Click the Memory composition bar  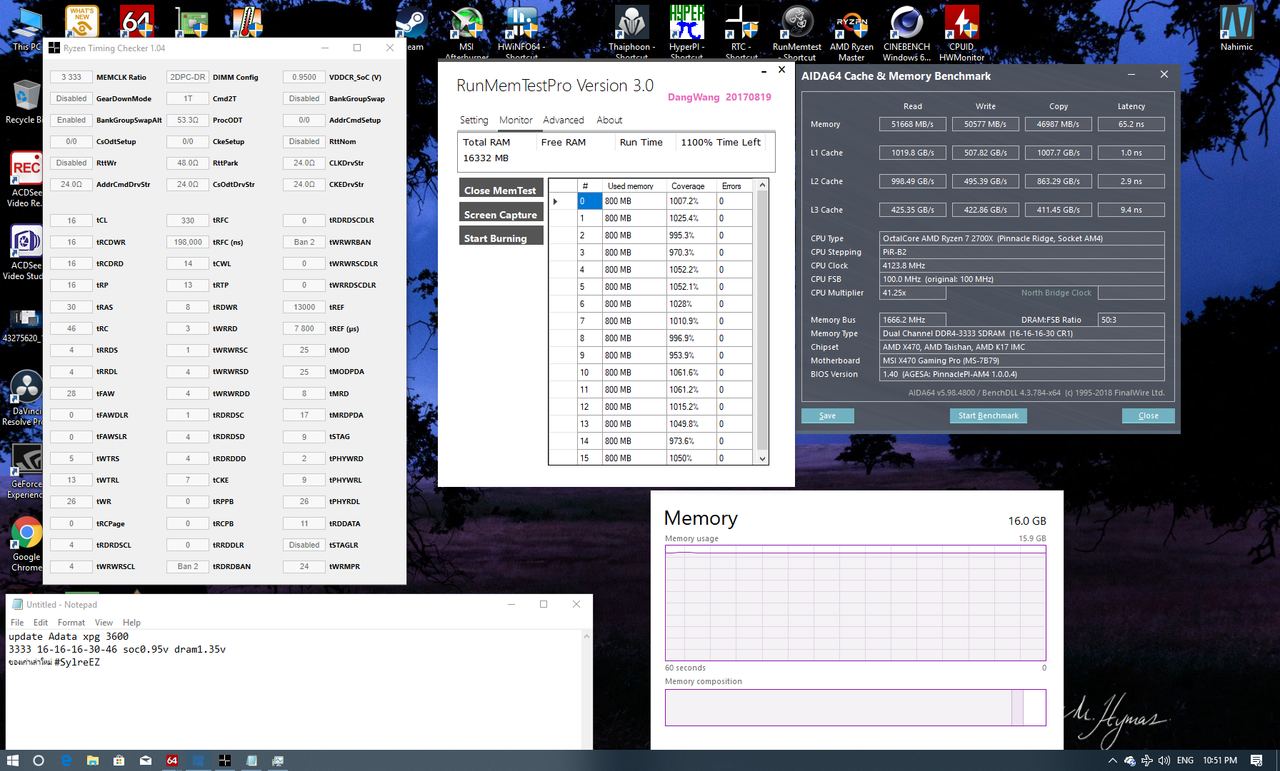tap(855, 707)
